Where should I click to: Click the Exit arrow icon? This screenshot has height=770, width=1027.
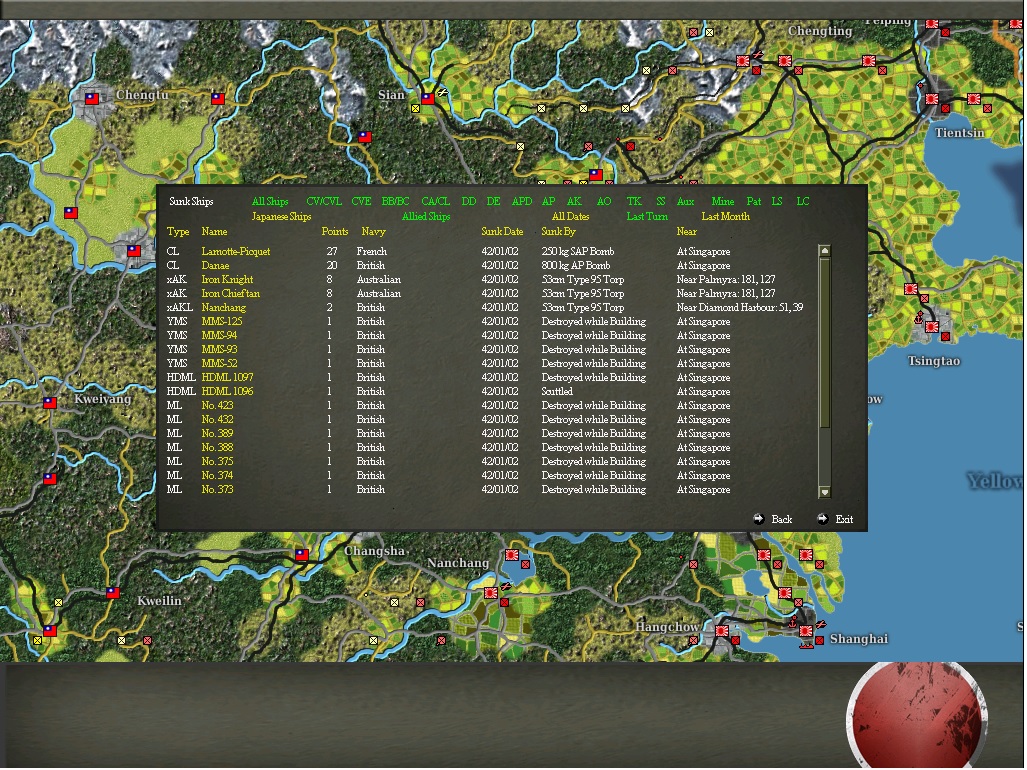point(823,520)
